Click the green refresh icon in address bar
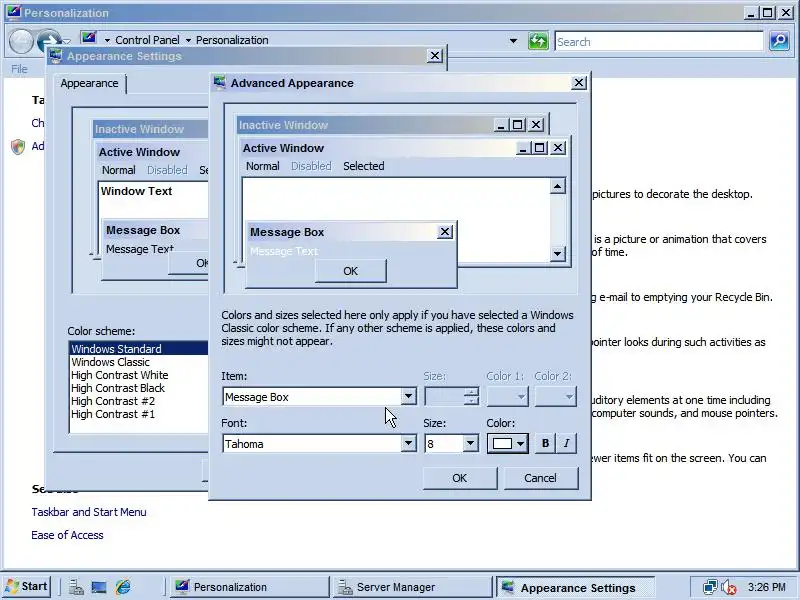 point(538,41)
